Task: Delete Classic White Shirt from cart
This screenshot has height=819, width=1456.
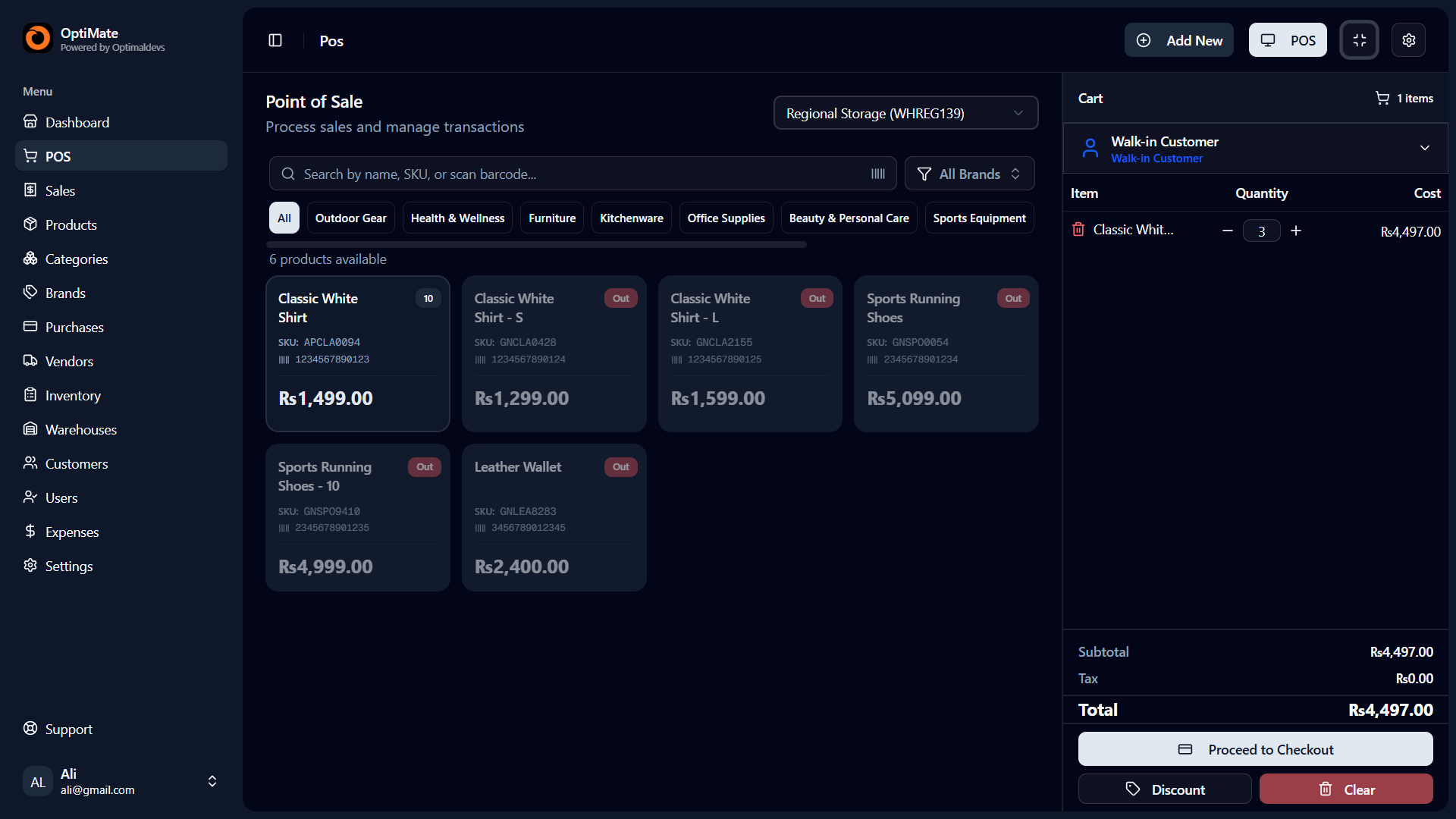Action: pos(1078,230)
